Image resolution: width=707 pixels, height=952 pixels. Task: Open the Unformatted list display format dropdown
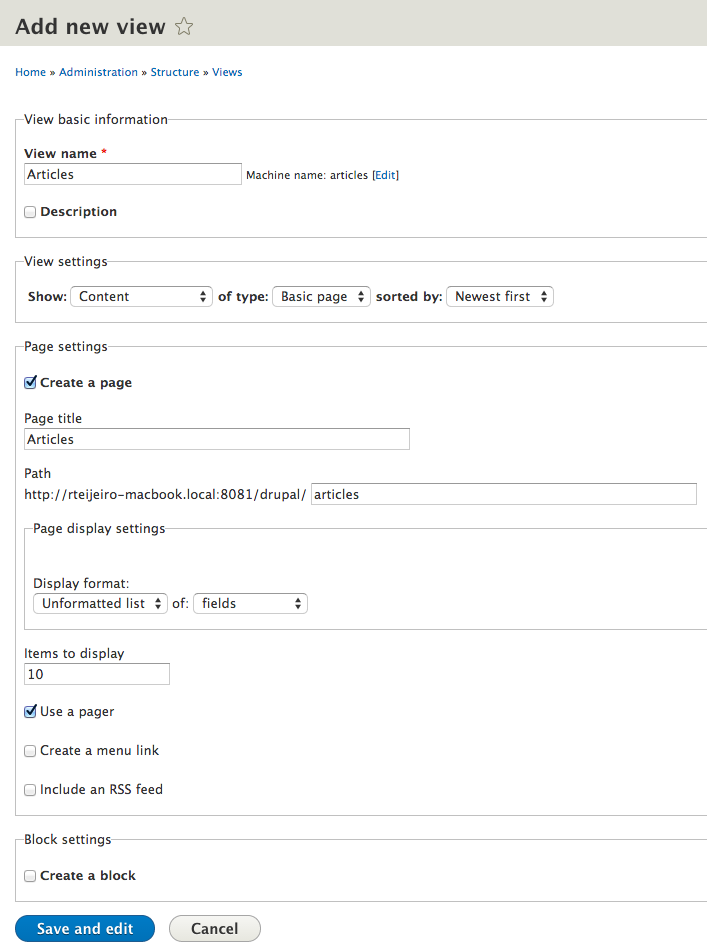tap(100, 604)
